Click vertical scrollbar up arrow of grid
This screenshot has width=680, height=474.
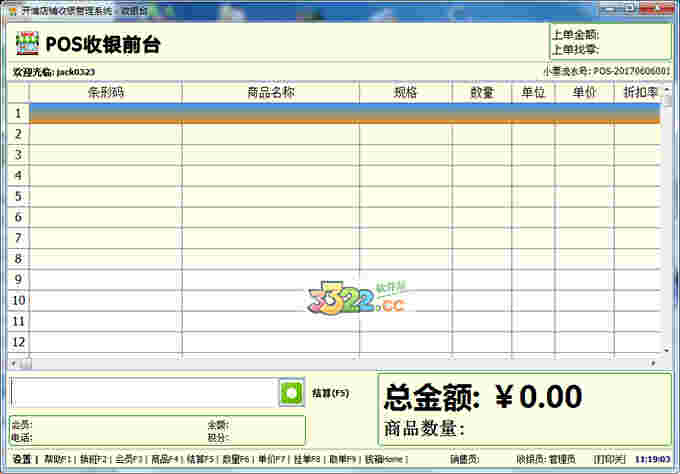667,89
